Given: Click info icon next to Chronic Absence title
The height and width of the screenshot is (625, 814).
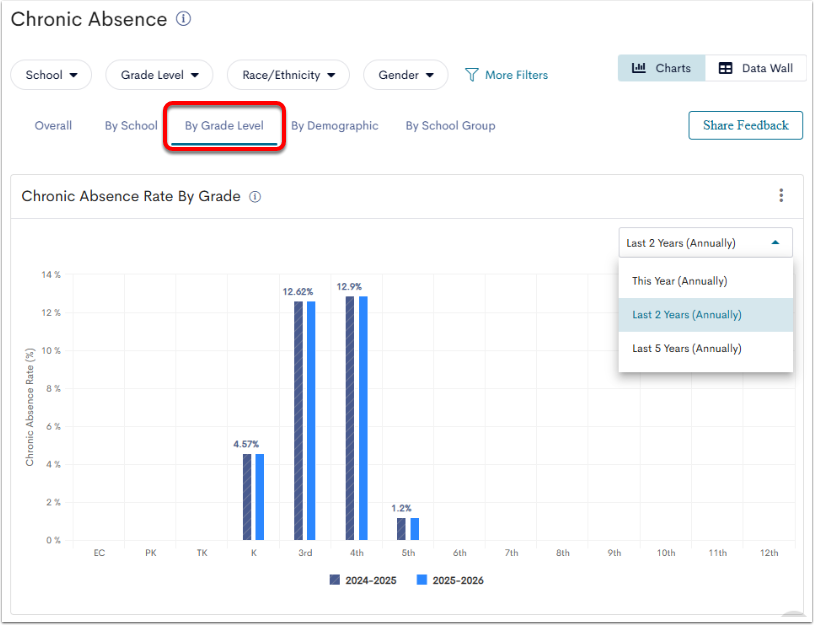Looking at the screenshot, I should (x=183, y=19).
